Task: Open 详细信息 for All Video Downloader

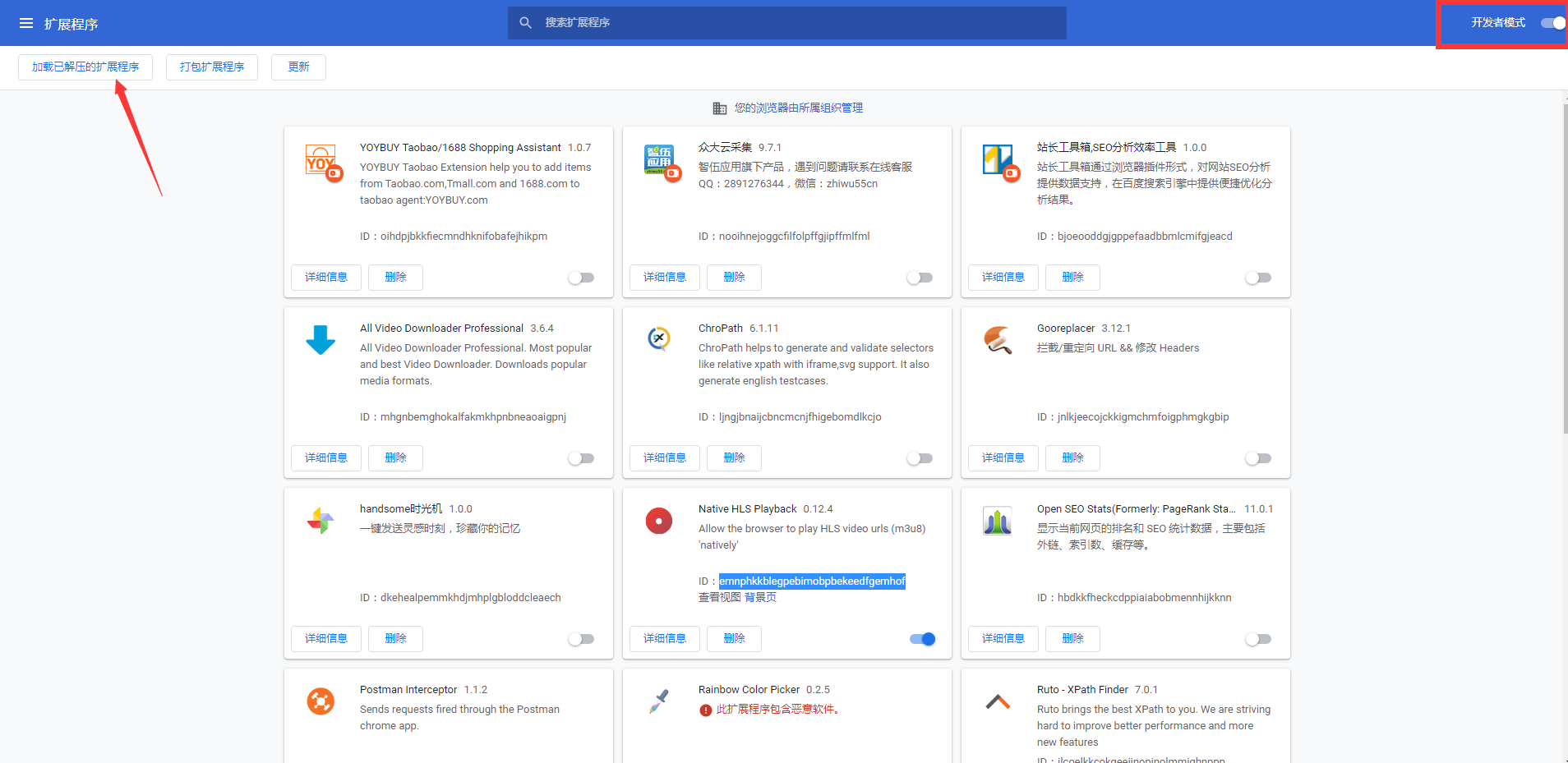Action: tap(326, 458)
